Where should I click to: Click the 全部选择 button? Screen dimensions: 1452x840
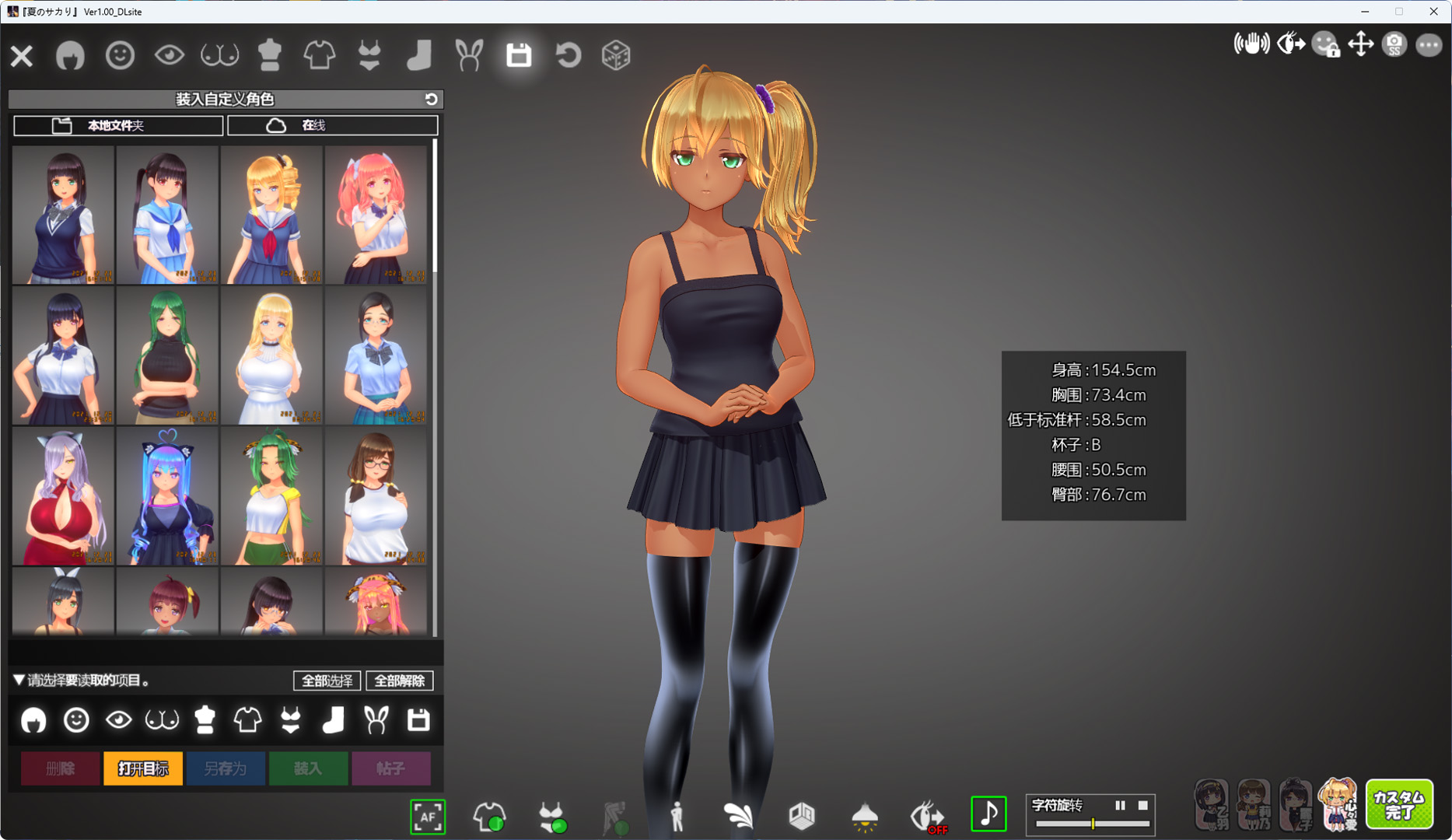327,681
